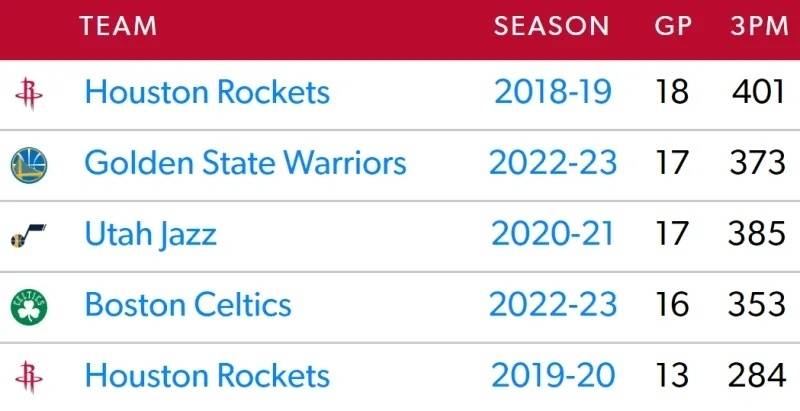This screenshot has width=800, height=411.
Task: Click the Rockets logo in the 2019-20 row
Action: click(29, 377)
